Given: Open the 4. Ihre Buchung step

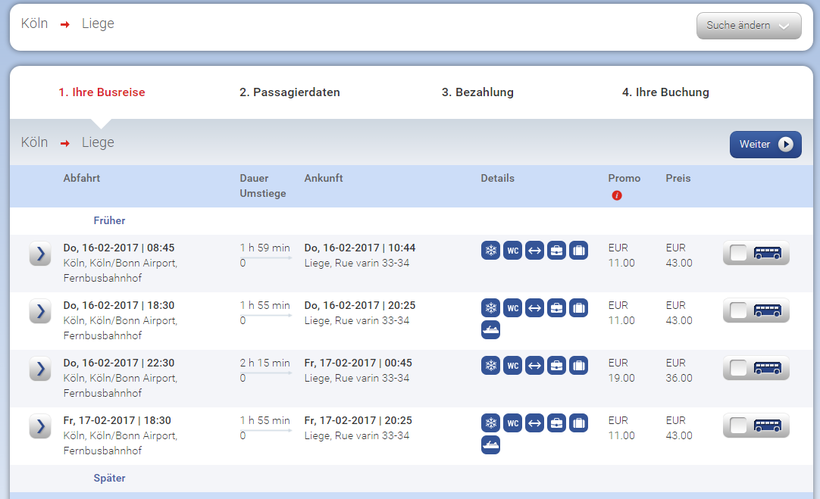Looking at the screenshot, I should click(665, 92).
